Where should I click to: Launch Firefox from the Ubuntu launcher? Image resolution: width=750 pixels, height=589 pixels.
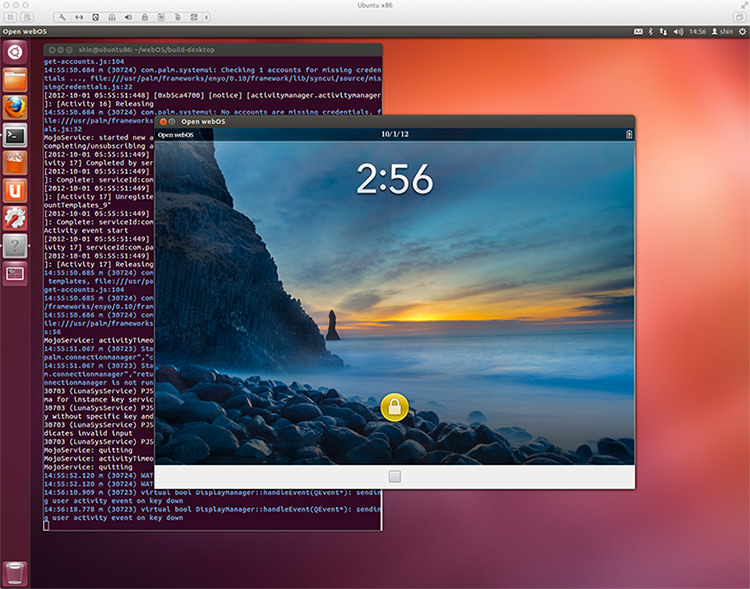[x=15, y=107]
